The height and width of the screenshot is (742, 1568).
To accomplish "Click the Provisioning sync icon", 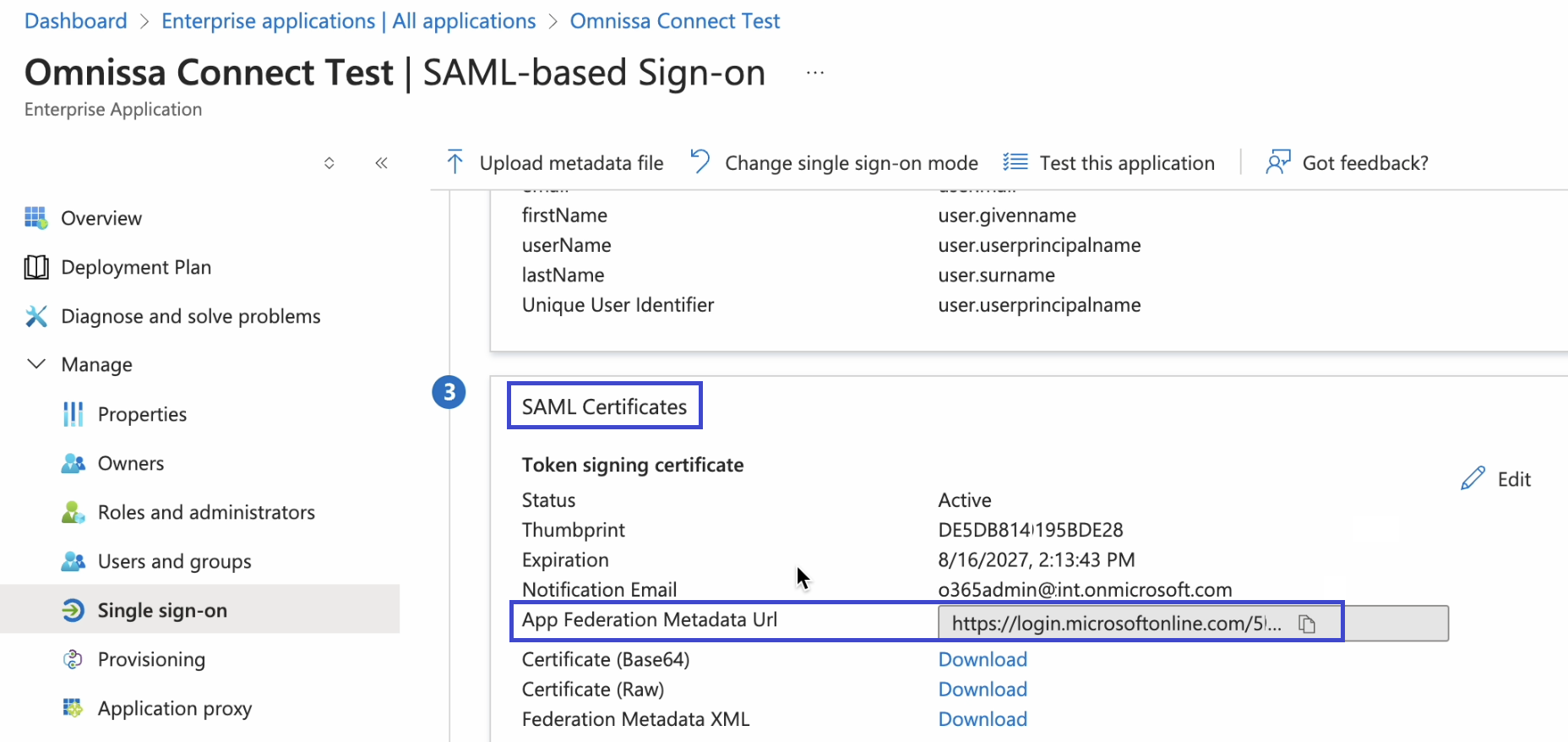I will pyautogui.click(x=73, y=659).
